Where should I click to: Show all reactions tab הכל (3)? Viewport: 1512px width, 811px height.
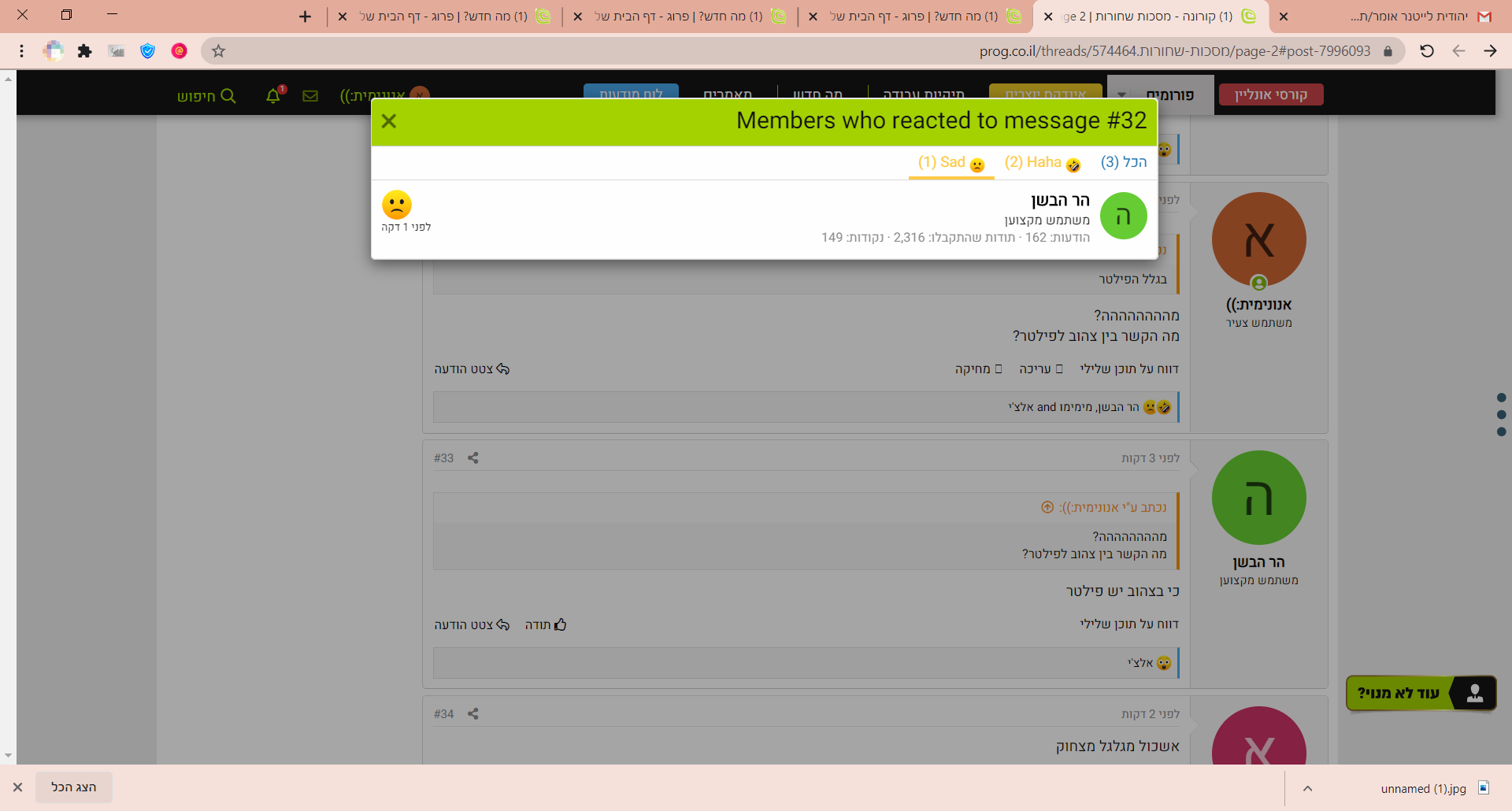tap(1124, 162)
